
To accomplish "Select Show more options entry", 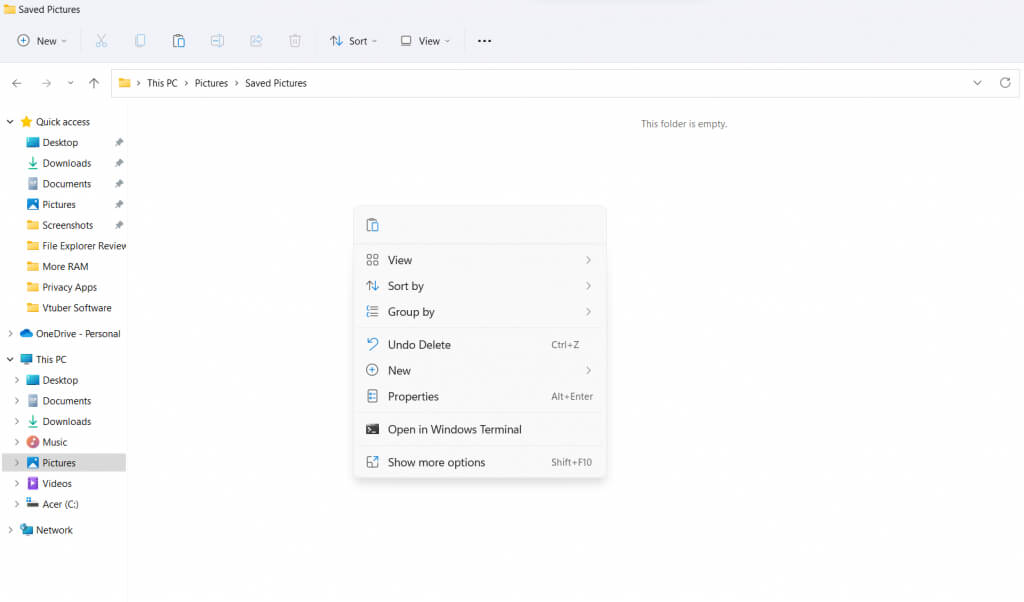I will (x=436, y=463).
